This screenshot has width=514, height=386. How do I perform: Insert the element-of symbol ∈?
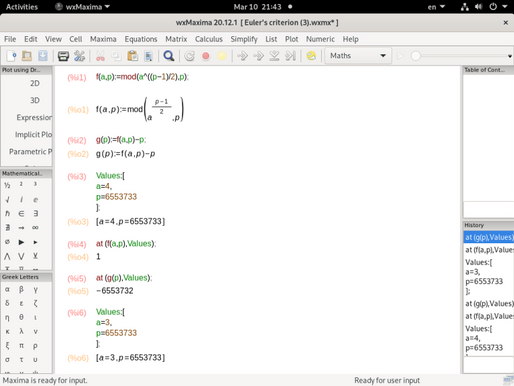(x=21, y=213)
